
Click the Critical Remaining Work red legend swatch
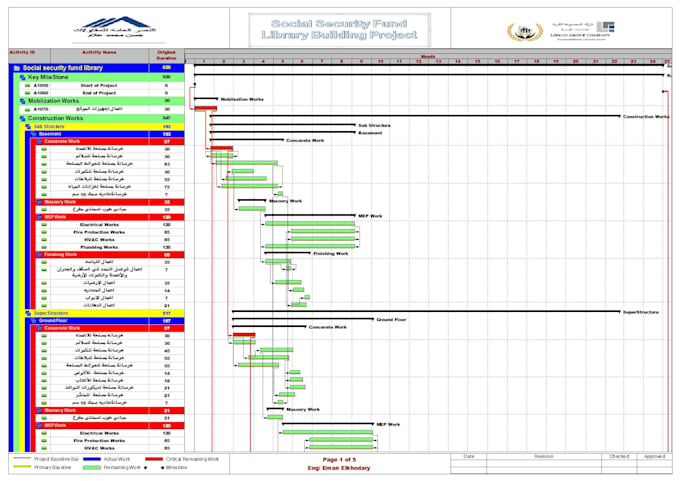(154, 459)
